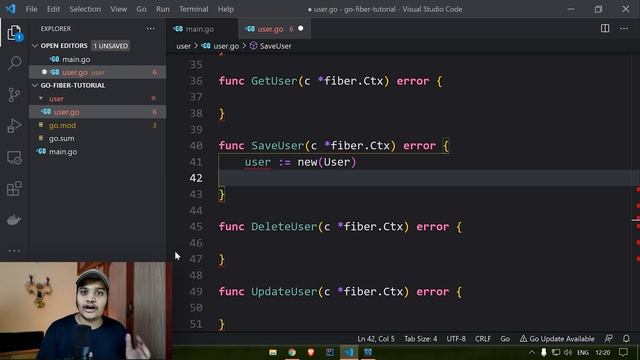
Task: Open the Terminal menu
Action: click(x=193, y=9)
